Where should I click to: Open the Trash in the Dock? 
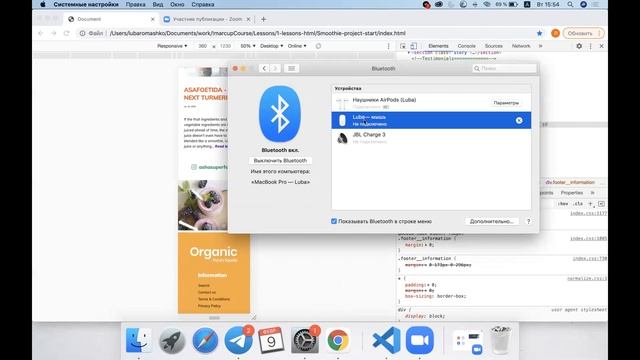click(501, 340)
